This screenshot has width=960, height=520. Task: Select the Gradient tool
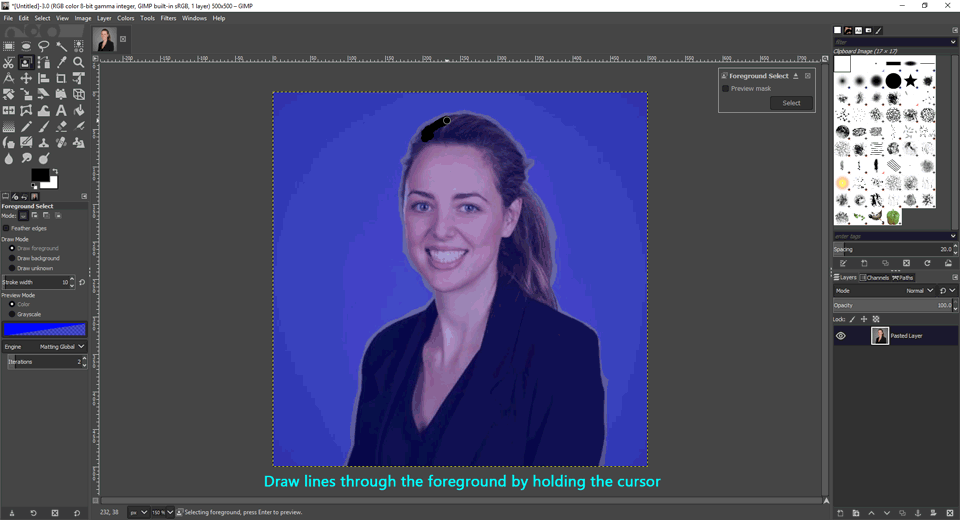(x=9, y=127)
